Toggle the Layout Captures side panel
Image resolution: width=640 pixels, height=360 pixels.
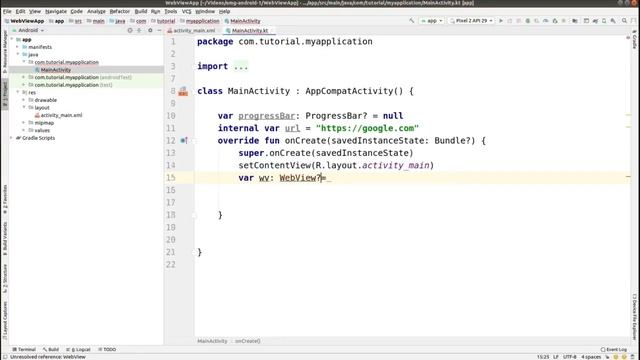4,321
